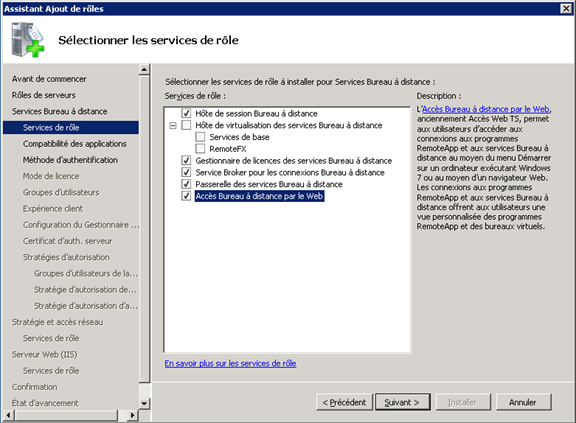Open the Accès Bureau à distance par le Web description link
The image size is (576, 423).
click(x=486, y=109)
